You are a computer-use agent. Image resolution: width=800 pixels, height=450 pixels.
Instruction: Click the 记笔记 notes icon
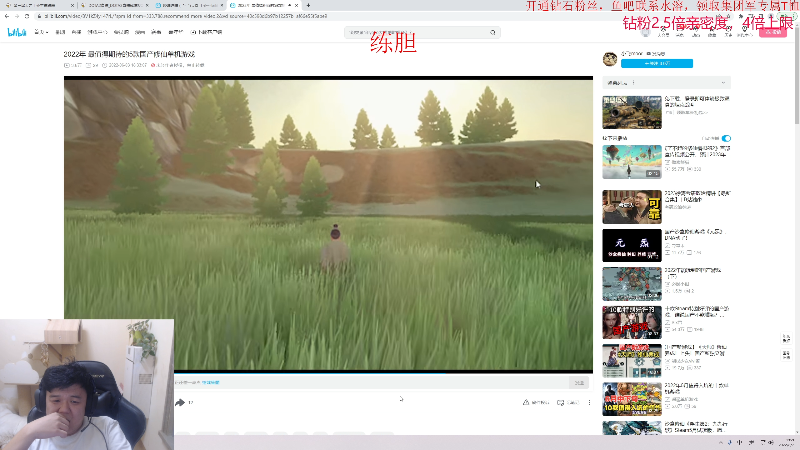click(568, 403)
